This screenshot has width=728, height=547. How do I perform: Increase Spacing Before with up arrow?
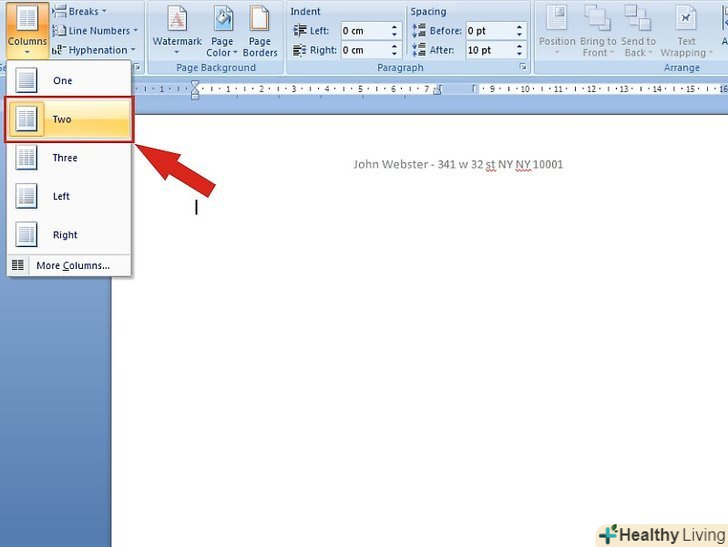[520, 27]
